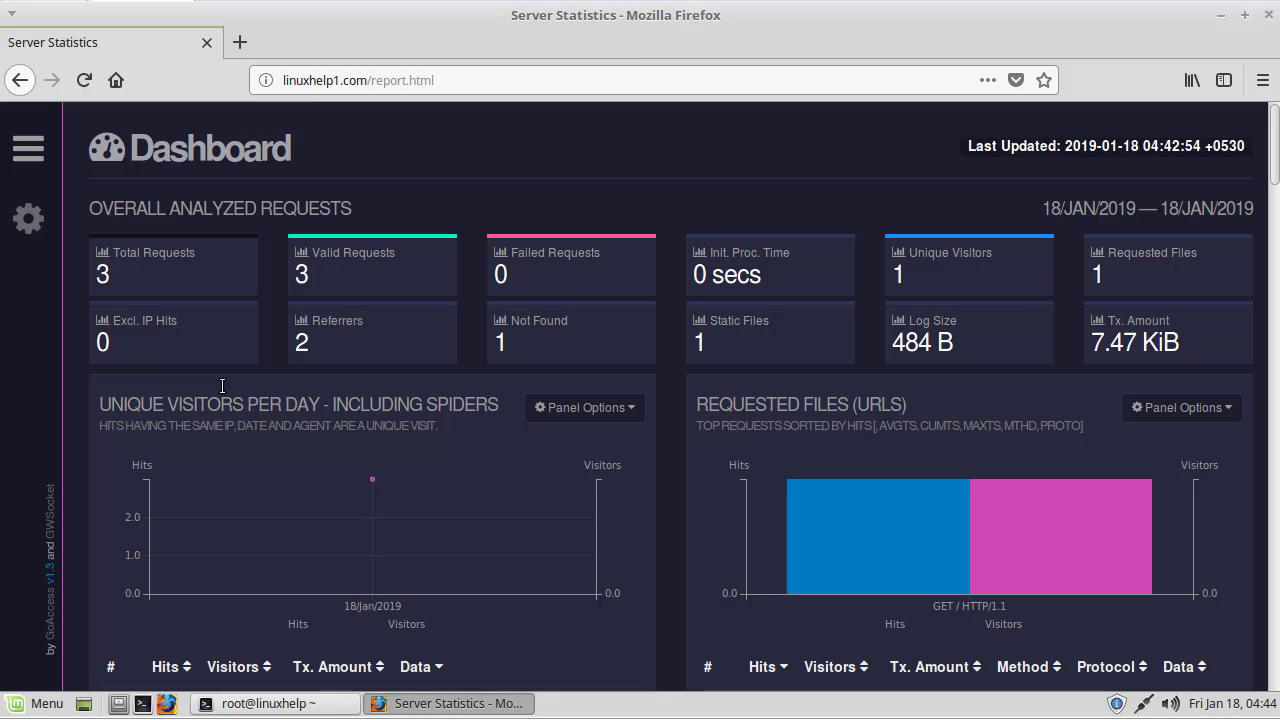The image size is (1280, 720).
Task: Click the Valid Requests stat card
Action: [372, 265]
